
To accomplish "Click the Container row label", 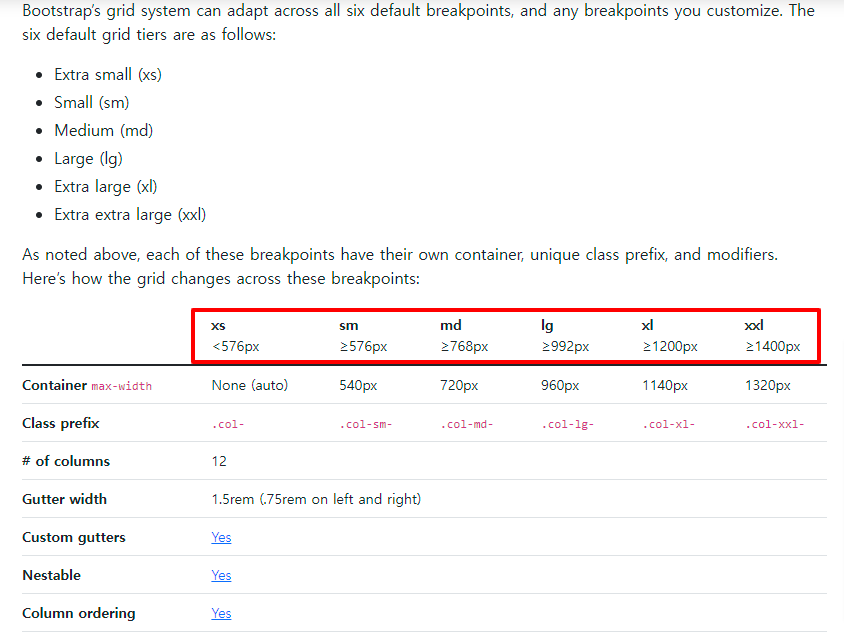I will tap(54, 385).
